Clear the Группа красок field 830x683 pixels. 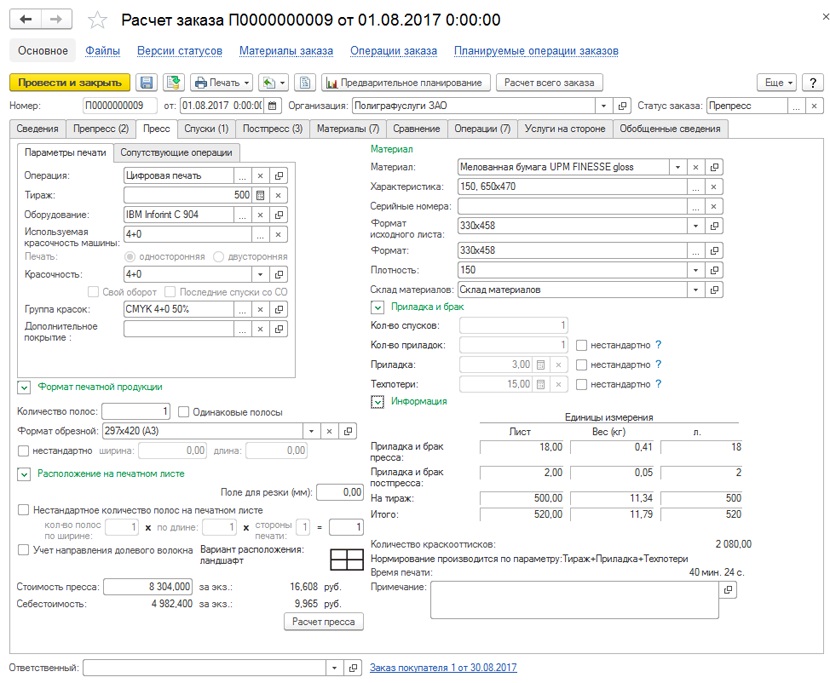[x=260, y=309]
